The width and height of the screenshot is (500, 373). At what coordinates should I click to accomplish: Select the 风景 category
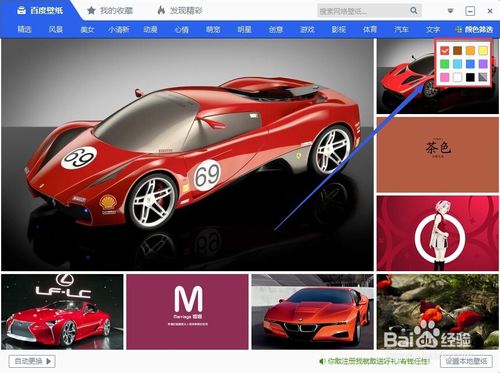pos(55,29)
